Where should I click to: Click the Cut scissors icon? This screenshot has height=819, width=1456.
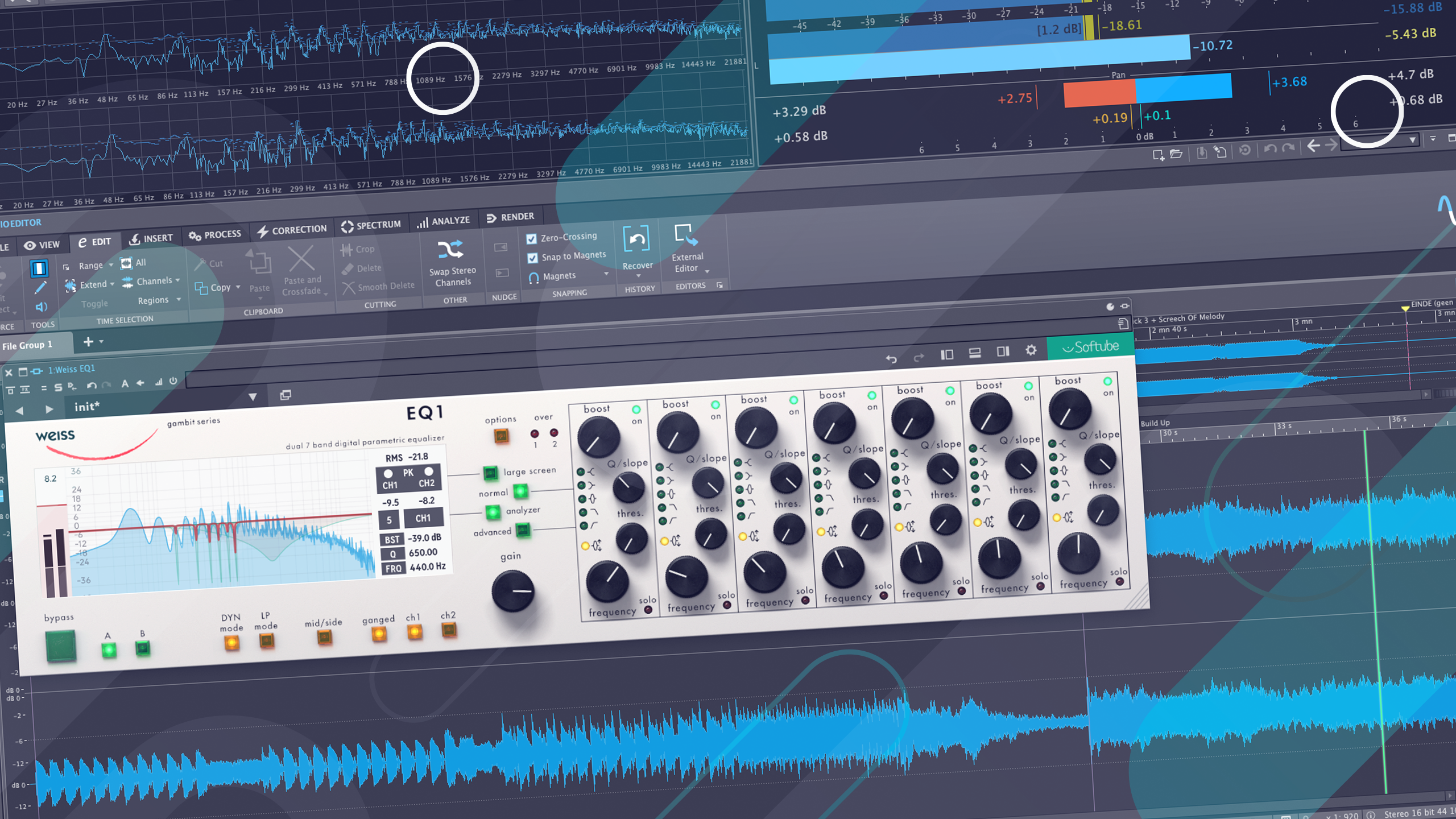pos(200,264)
